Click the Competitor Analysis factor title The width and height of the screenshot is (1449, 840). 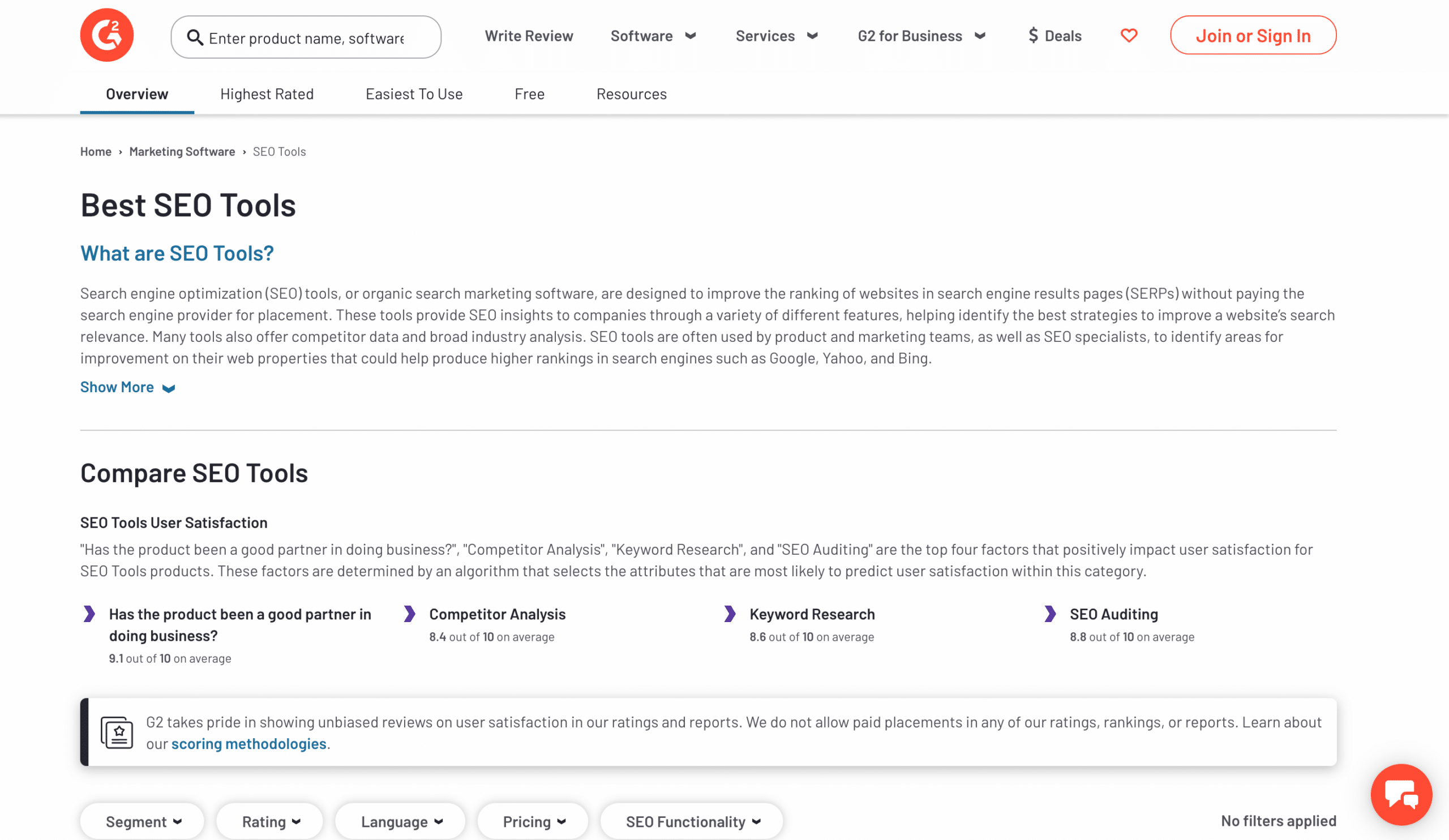click(498, 614)
